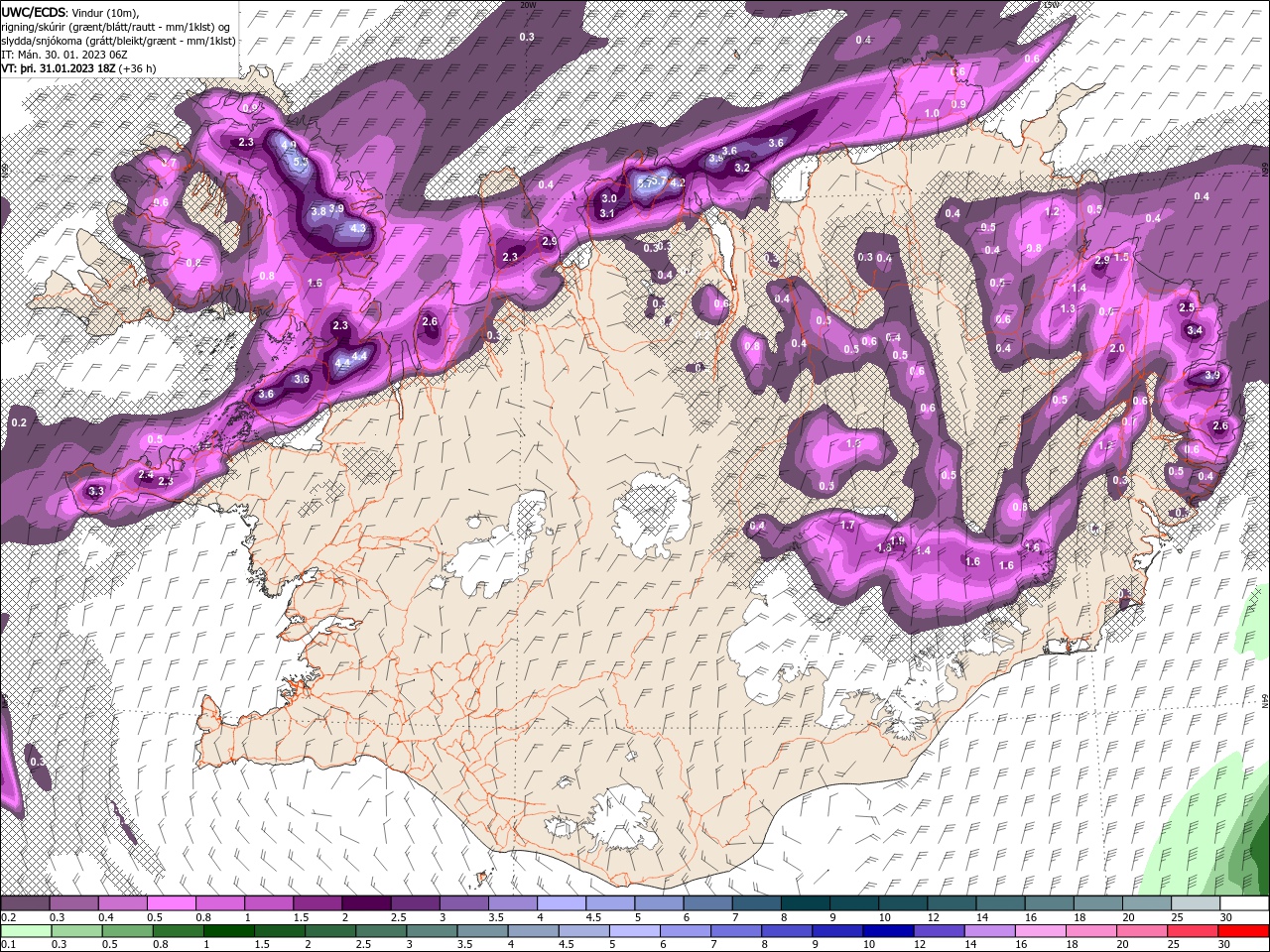
Task: Select the red swatch above 30 in lower legend
Action: coord(1244,931)
